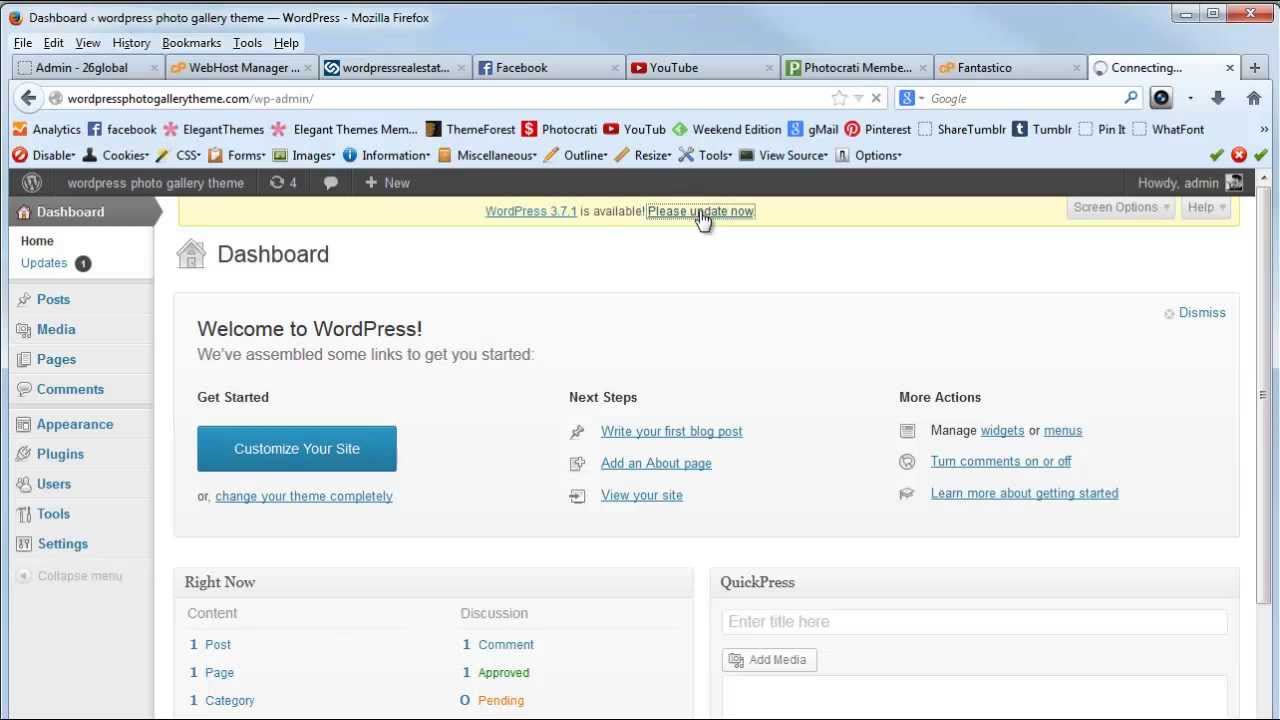Viewport: 1280px width, 720px height.
Task: Click the admin avatar in admin bar
Action: (x=1234, y=183)
